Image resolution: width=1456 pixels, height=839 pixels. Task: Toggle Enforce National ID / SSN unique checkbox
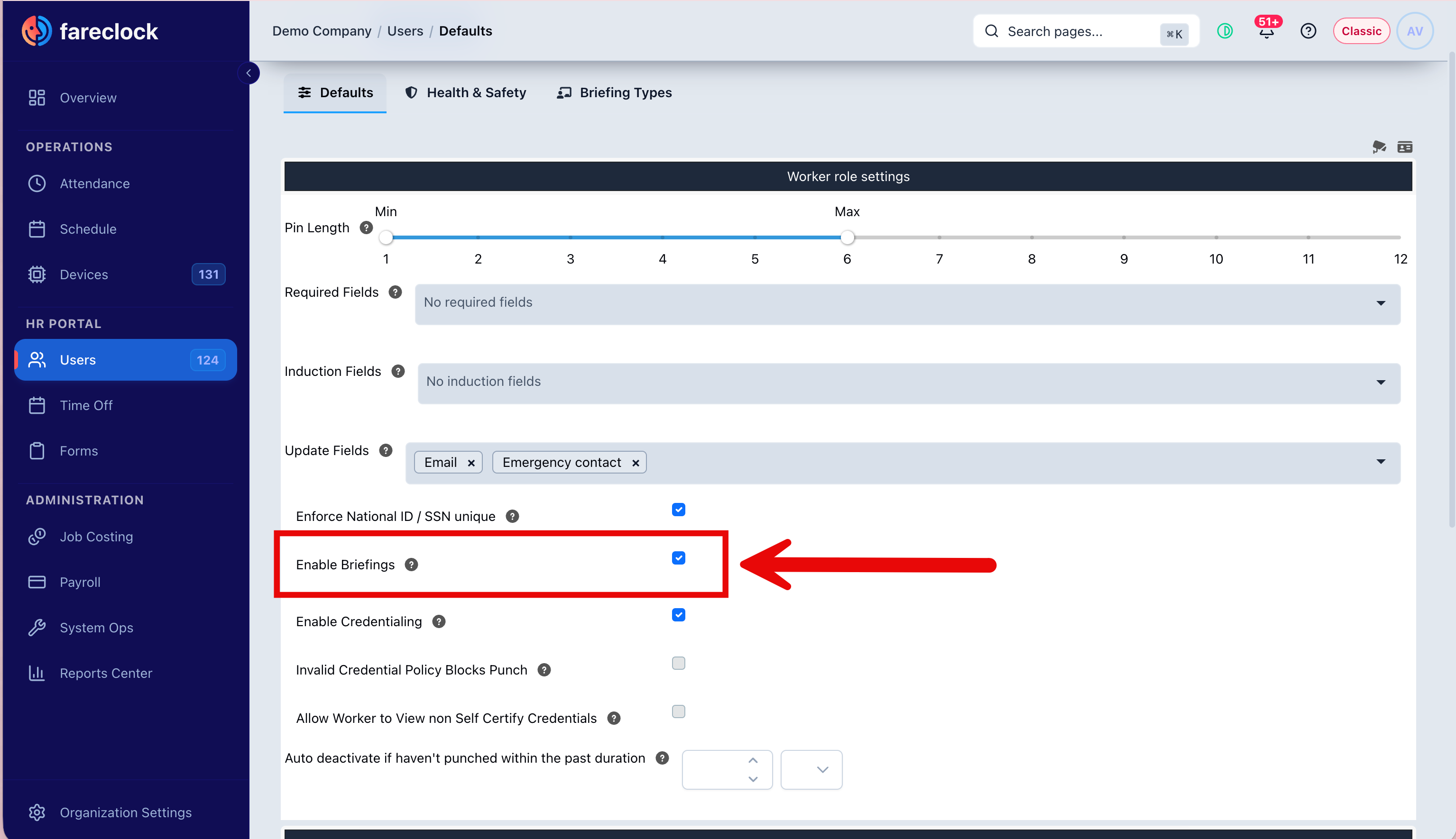tap(678, 510)
